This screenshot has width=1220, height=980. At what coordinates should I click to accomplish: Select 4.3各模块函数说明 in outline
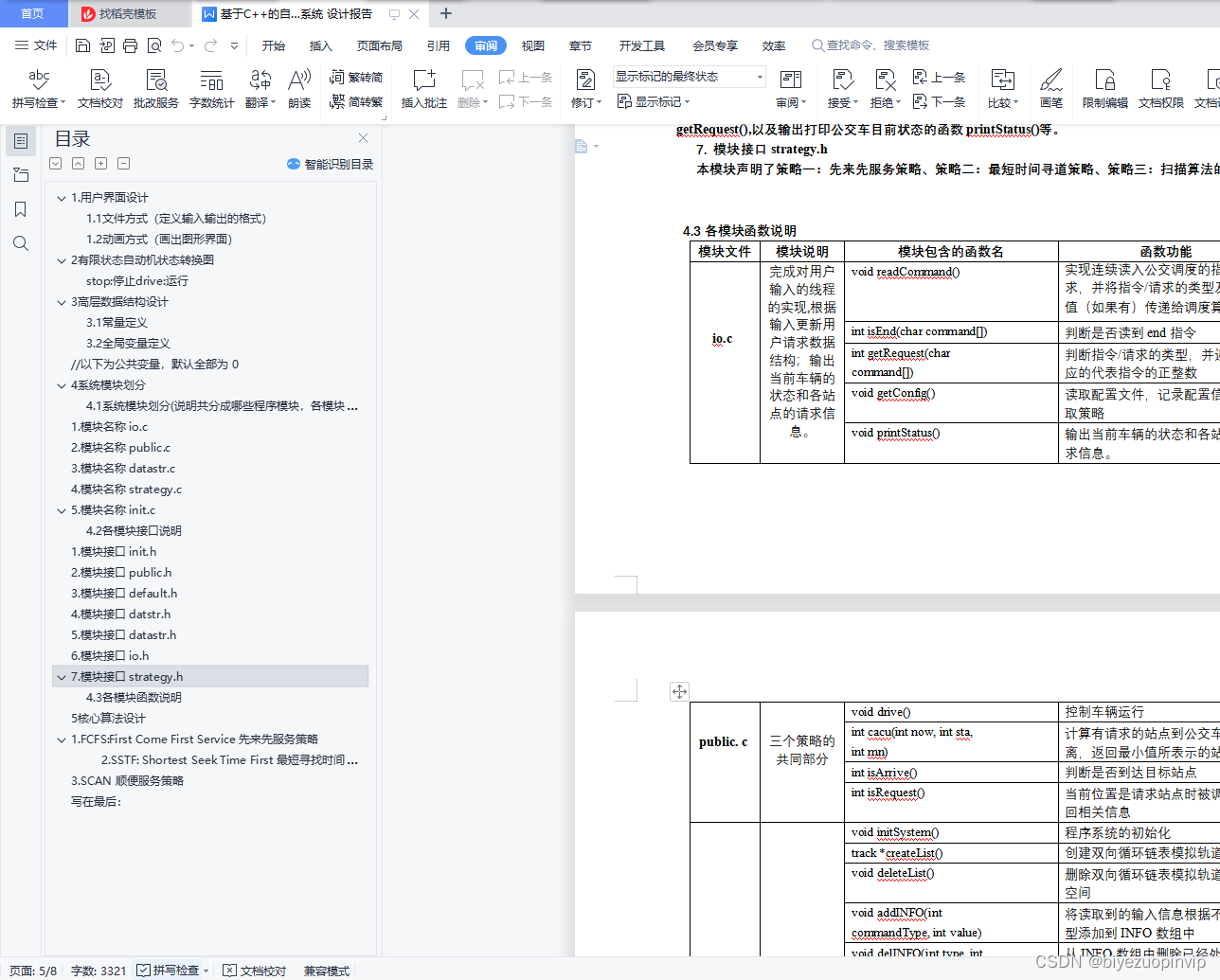pos(134,698)
